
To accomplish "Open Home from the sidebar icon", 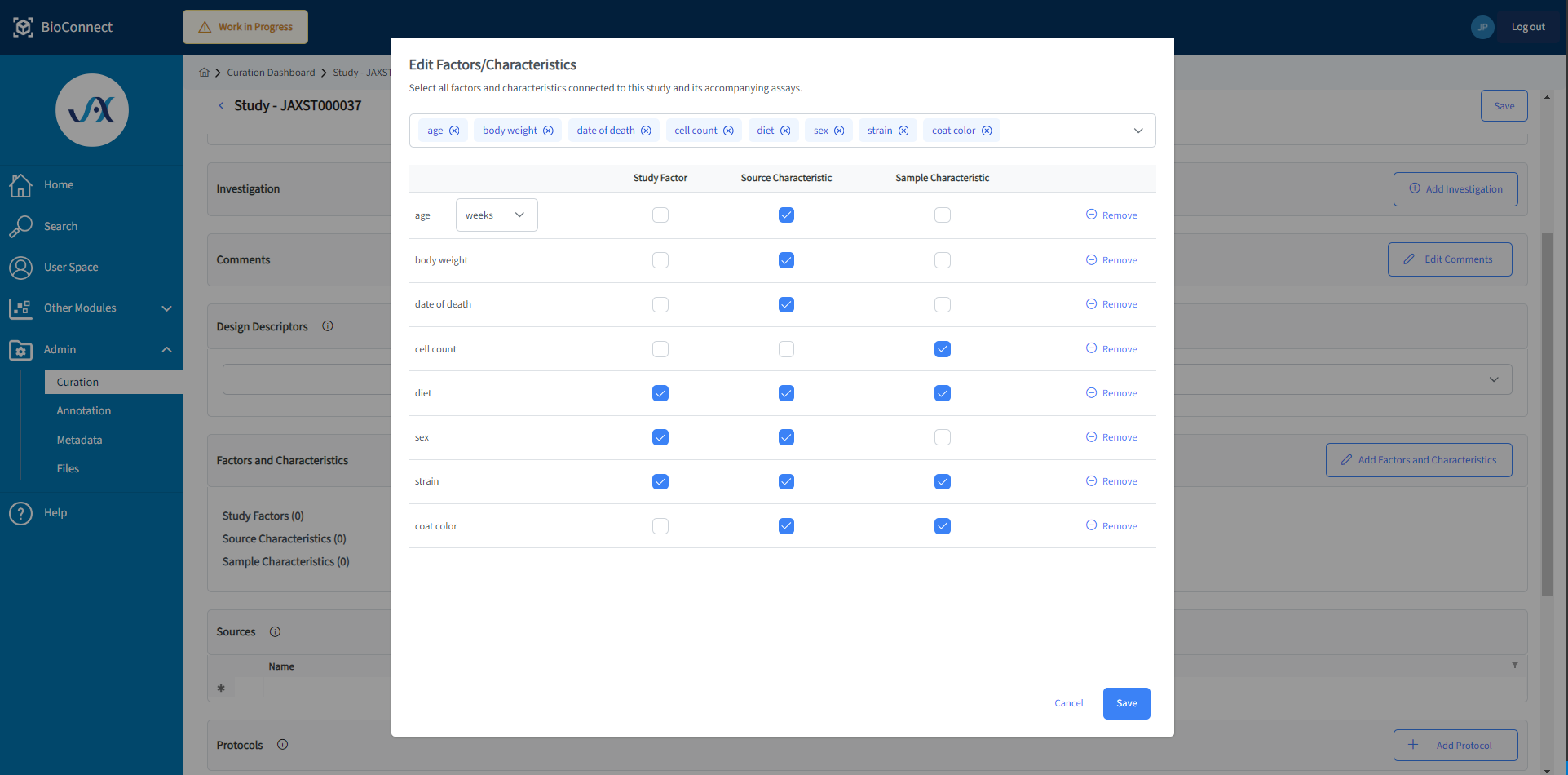I will coord(22,185).
